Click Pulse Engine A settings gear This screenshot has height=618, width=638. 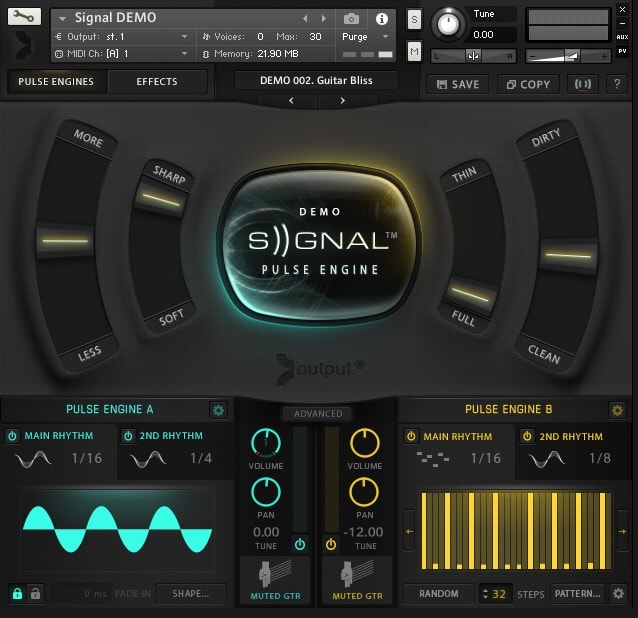(218, 410)
